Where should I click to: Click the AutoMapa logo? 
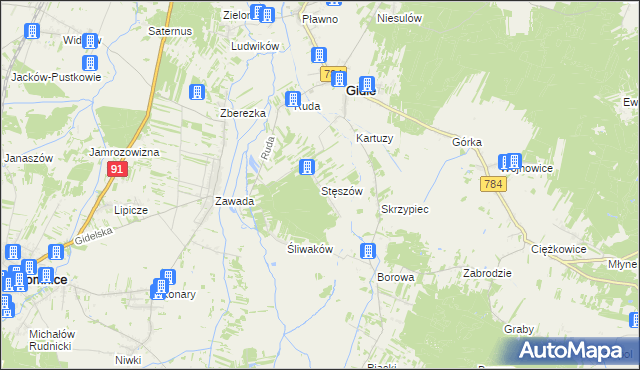570,350
